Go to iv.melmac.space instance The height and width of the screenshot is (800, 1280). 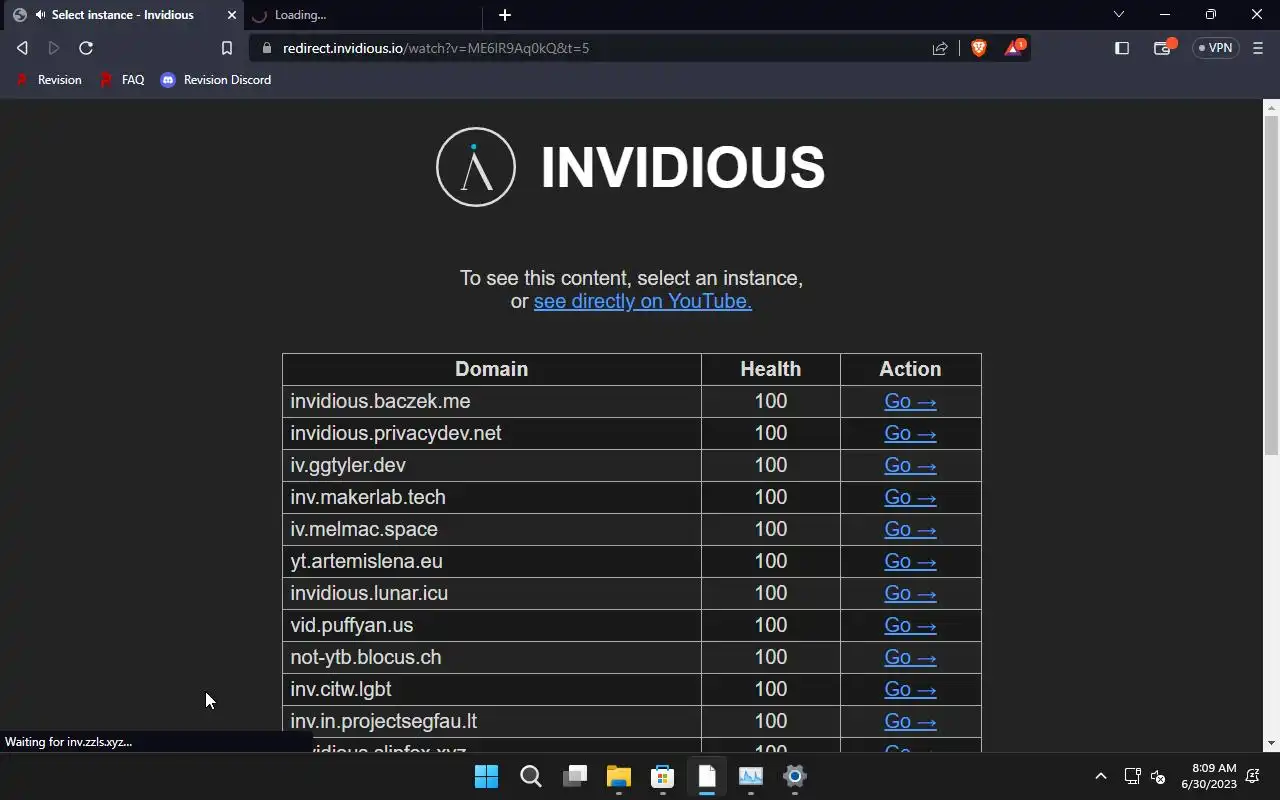click(910, 529)
